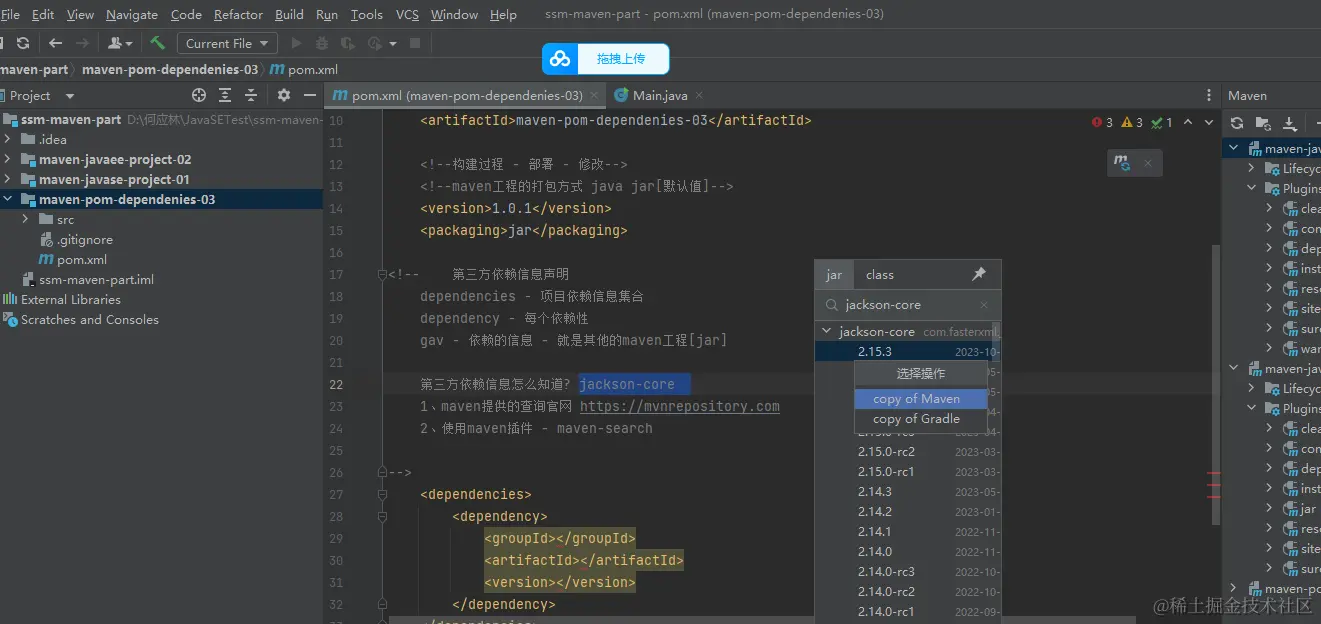The width and height of the screenshot is (1321, 624).
Task: Click the Build Project hammer icon
Action: point(157,43)
